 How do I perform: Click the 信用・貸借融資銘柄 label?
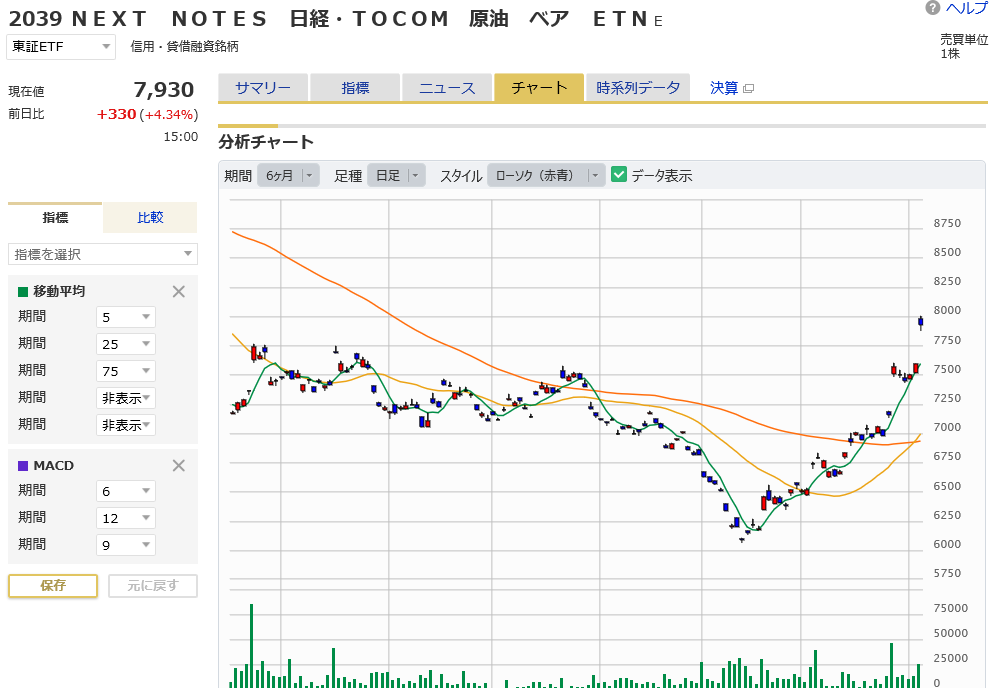(185, 47)
